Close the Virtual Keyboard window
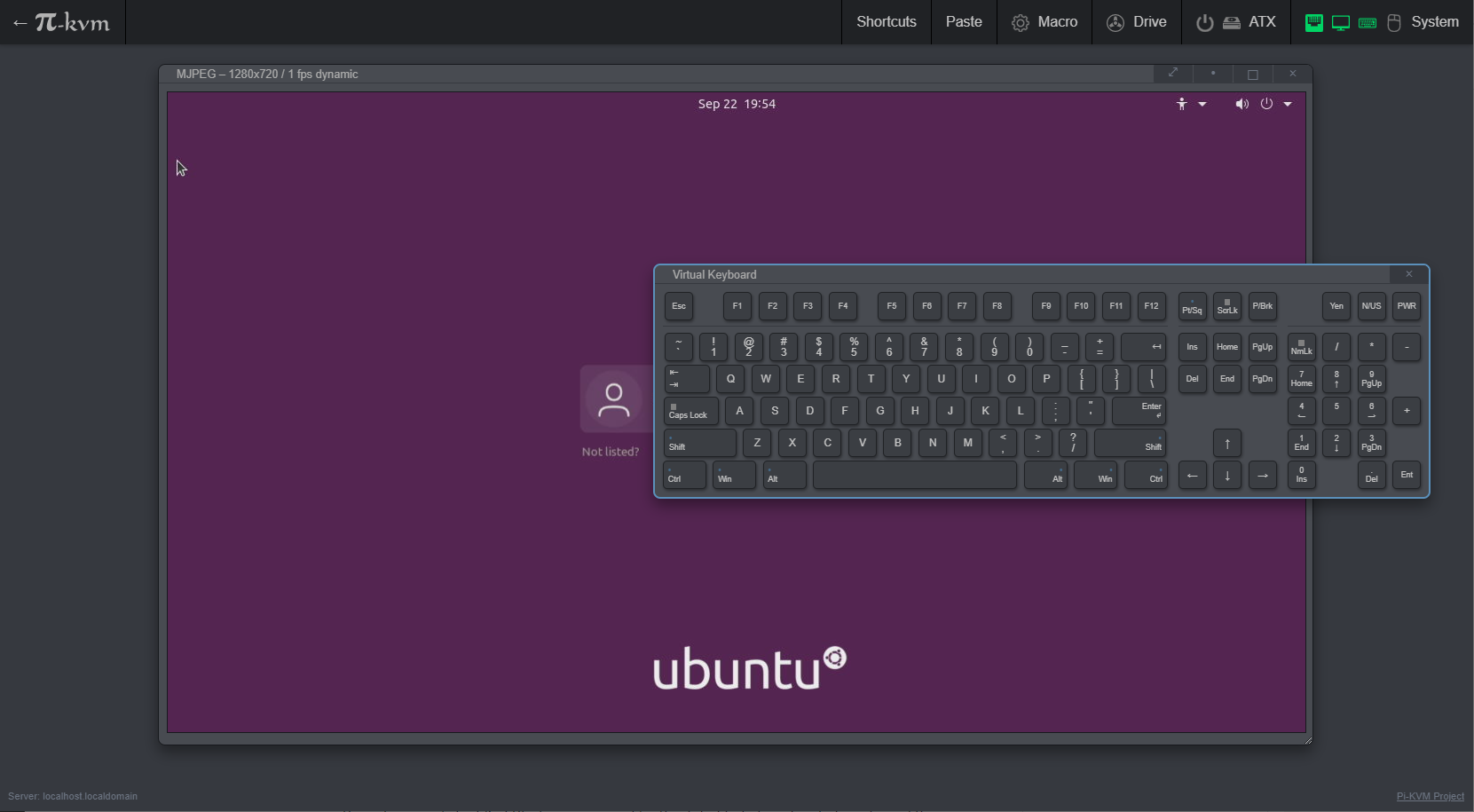This screenshot has width=1474, height=812. (x=1408, y=274)
